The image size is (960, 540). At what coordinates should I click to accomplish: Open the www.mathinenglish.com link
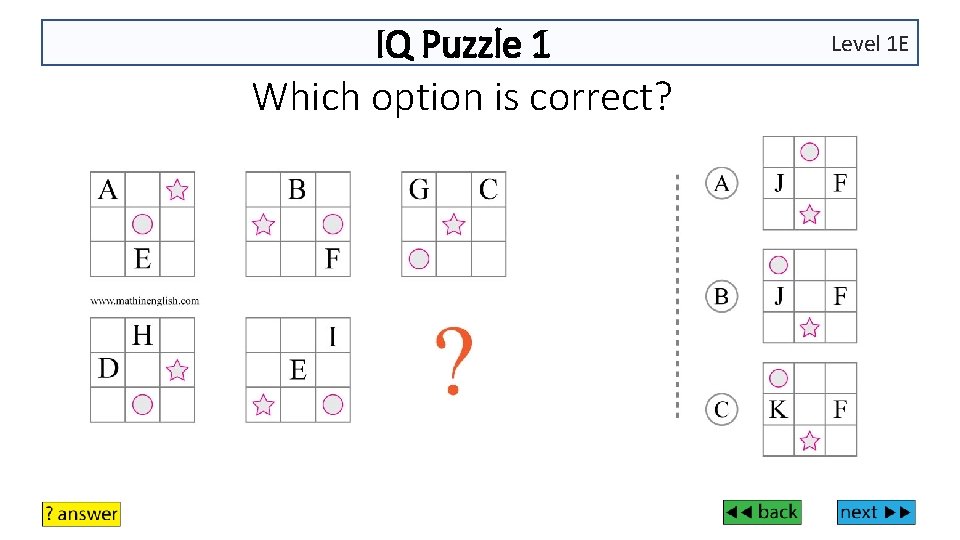click(144, 301)
